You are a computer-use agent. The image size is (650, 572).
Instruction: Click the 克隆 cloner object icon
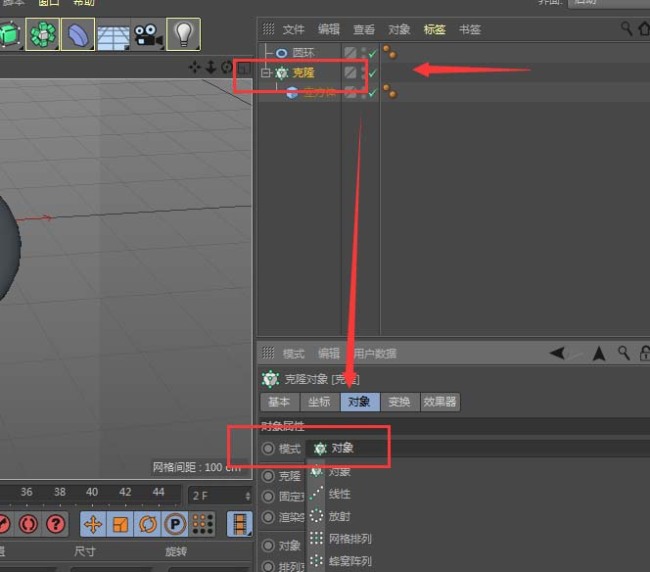tap(281, 73)
